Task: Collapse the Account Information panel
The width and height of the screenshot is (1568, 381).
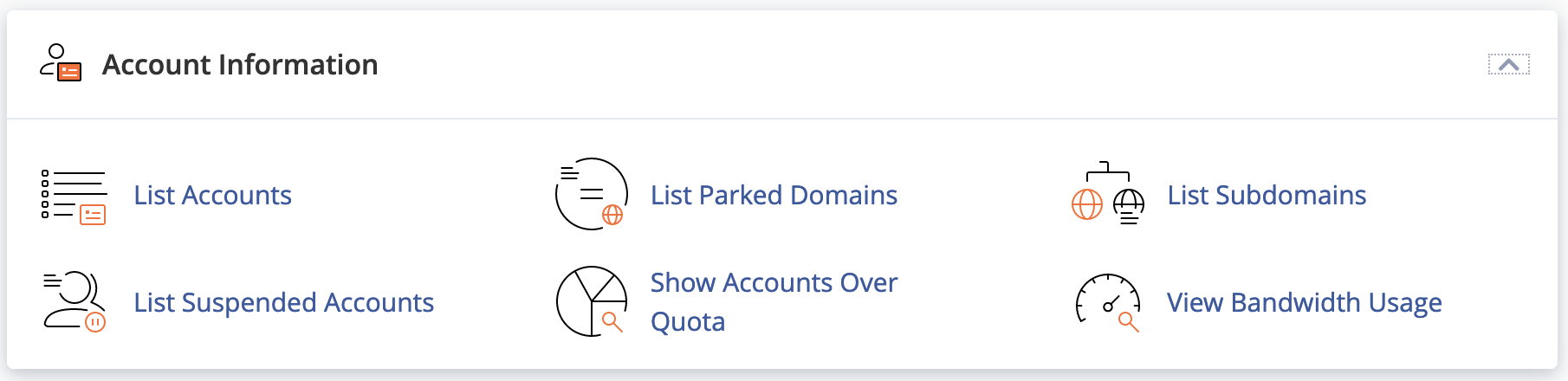Action: (1508, 65)
